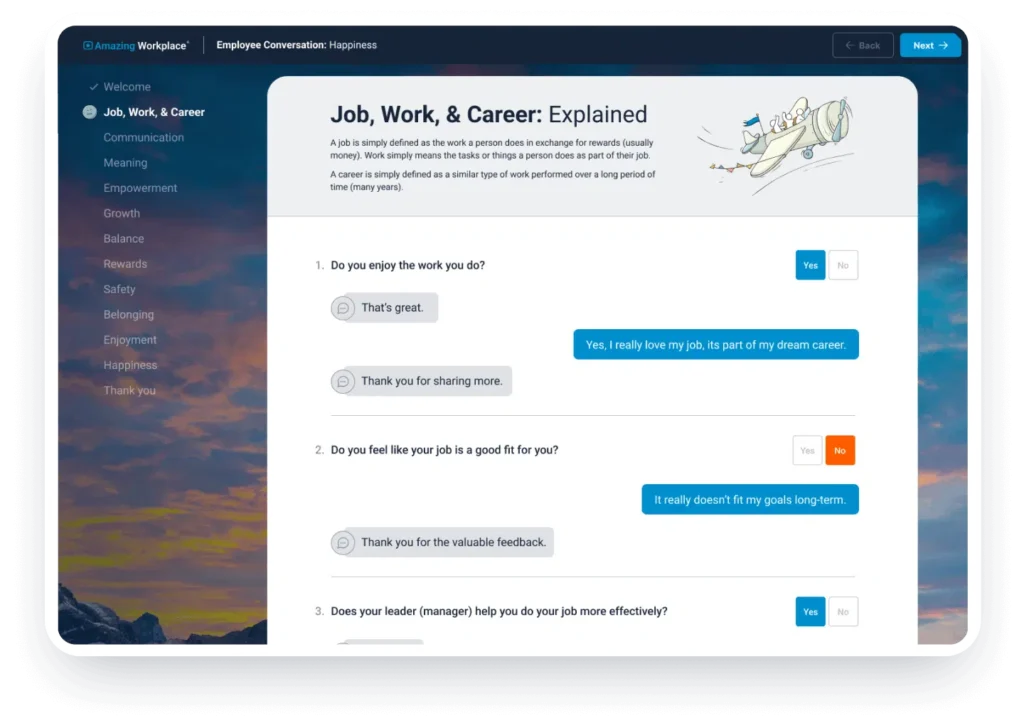Viewport: 1024px width, 723px height.
Task: Click the "I really love my job" response bubble
Action: point(715,345)
